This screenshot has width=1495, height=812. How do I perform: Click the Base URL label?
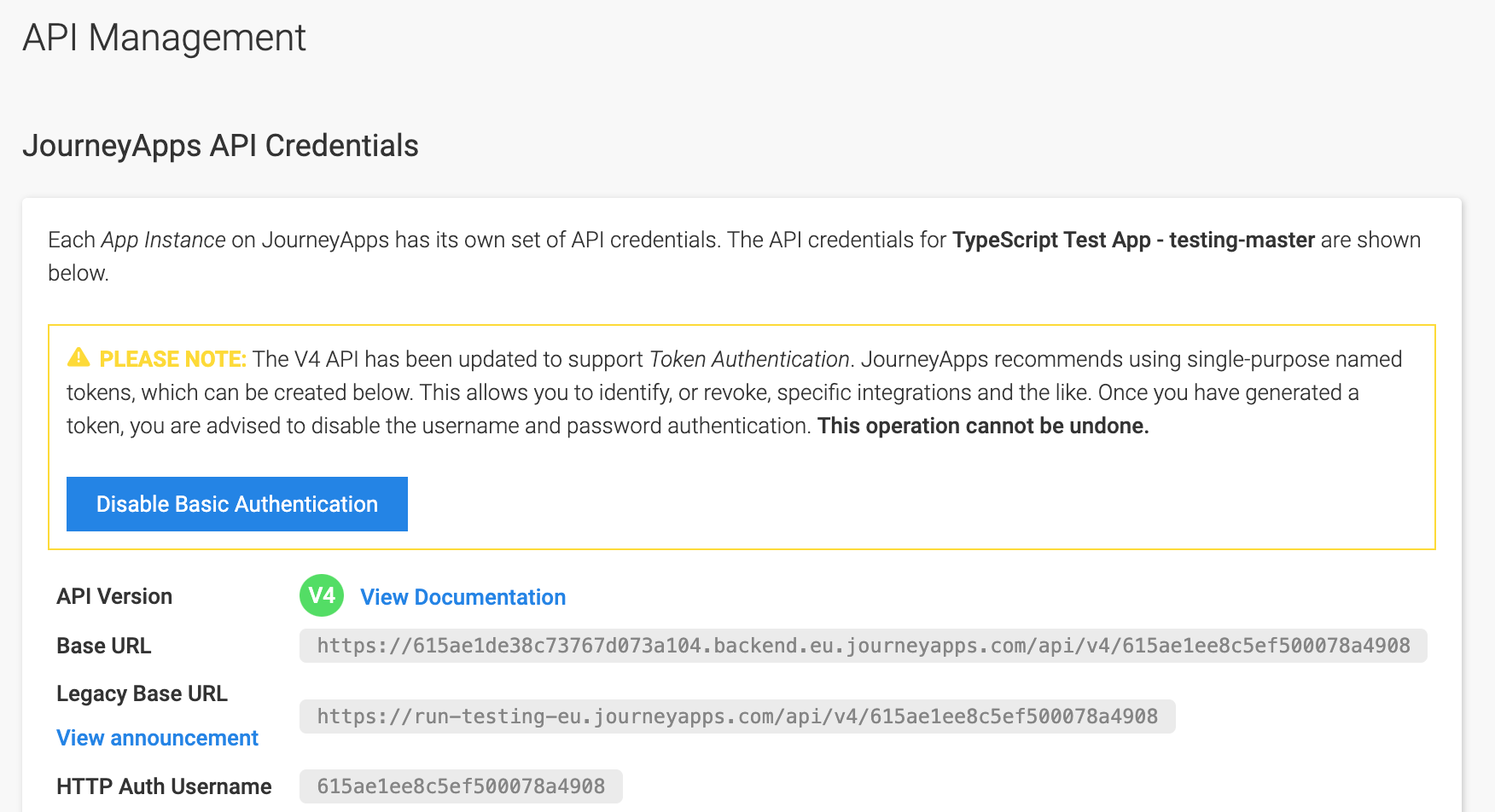click(104, 646)
